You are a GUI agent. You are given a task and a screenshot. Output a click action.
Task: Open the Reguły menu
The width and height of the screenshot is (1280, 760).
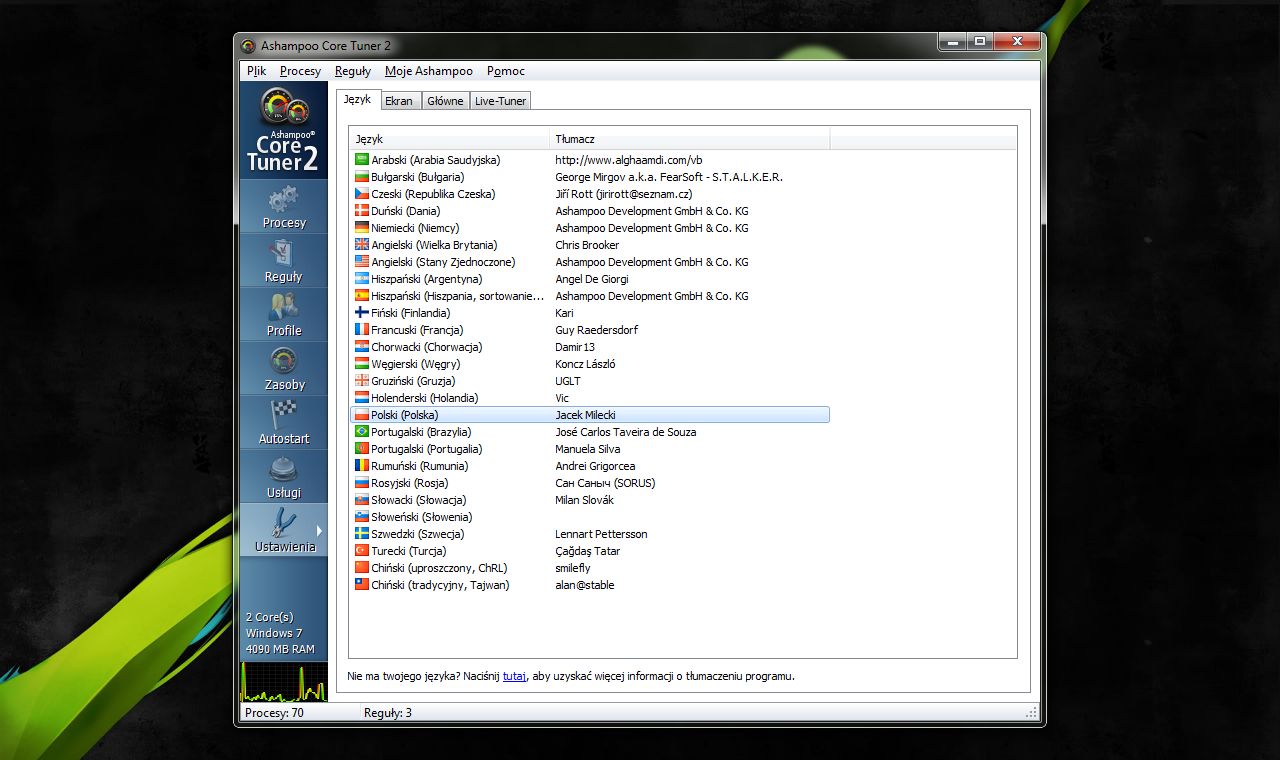click(353, 71)
